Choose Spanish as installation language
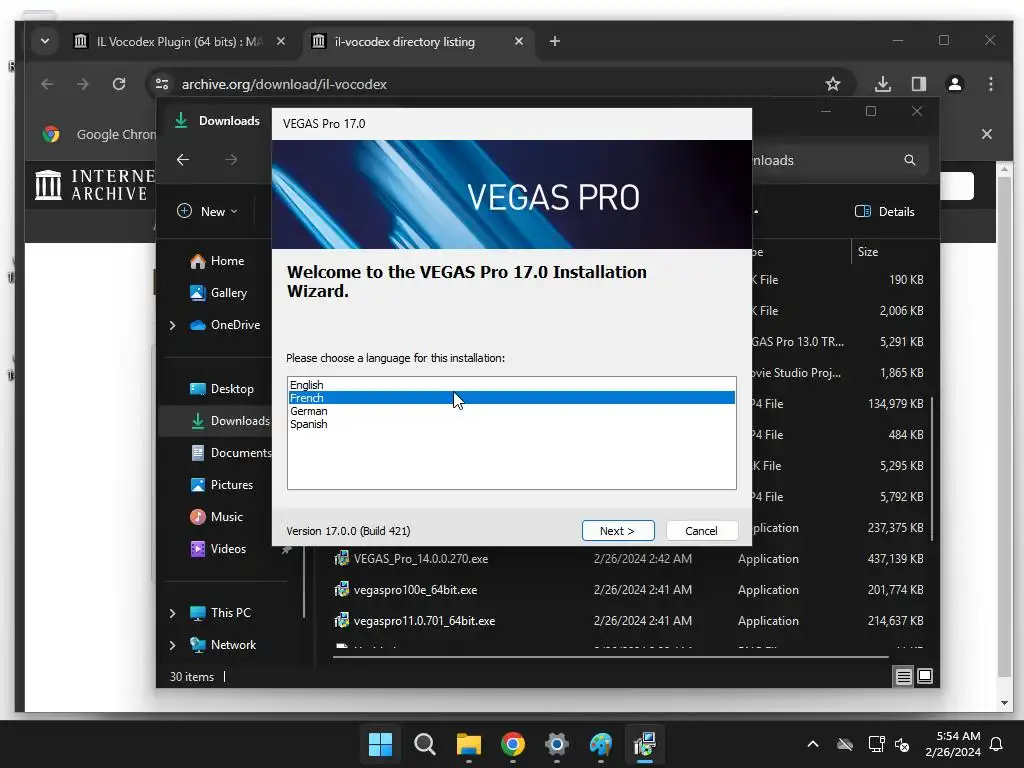Viewport: 1024px width, 768px height. coord(308,424)
